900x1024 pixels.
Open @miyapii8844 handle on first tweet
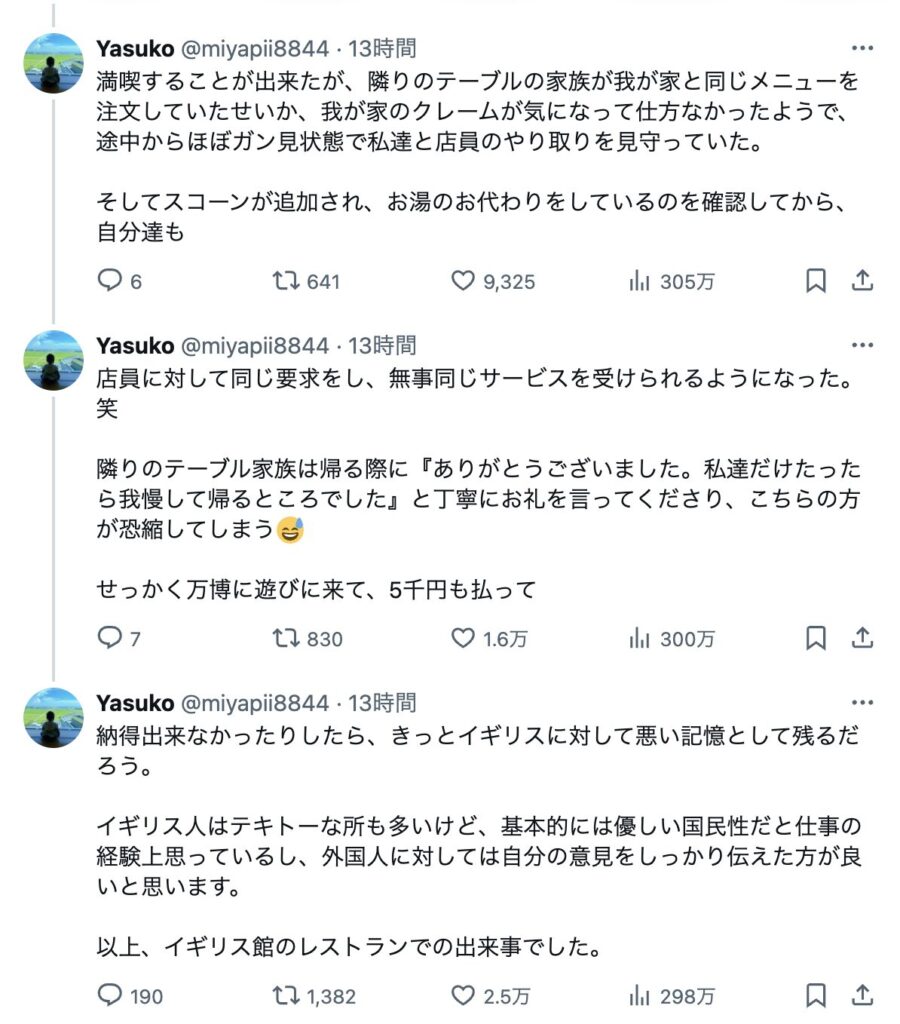click(253, 48)
